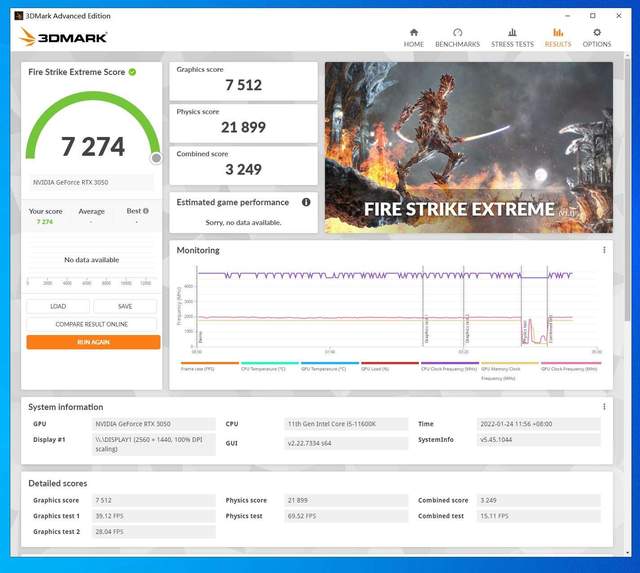Click the Results chart icon
Screen dimensions: 640x573
click(558, 32)
